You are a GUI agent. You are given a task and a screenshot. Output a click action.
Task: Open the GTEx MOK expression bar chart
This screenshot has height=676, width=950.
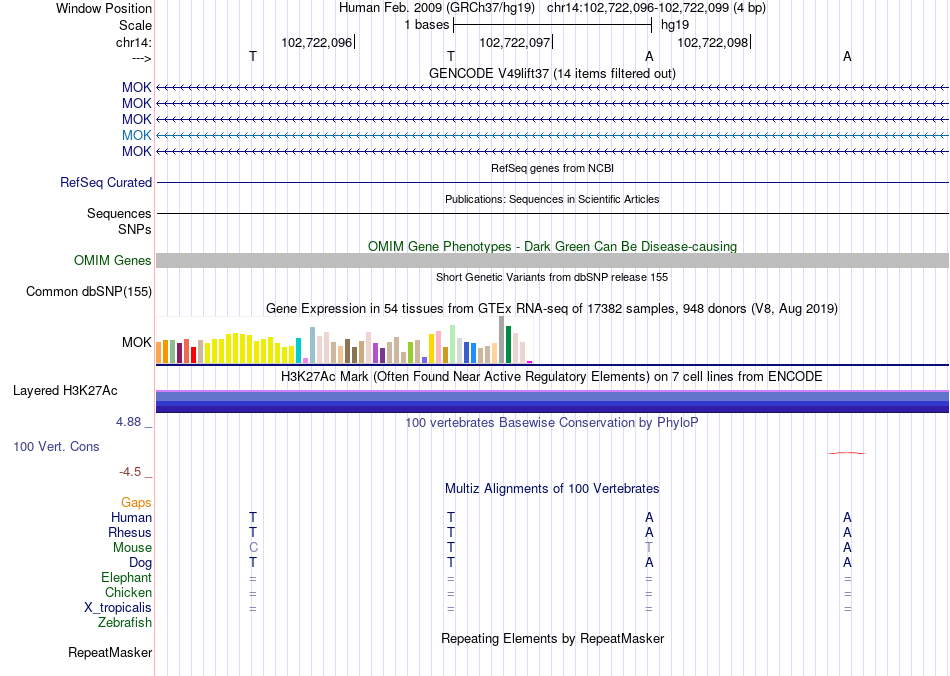point(344,340)
